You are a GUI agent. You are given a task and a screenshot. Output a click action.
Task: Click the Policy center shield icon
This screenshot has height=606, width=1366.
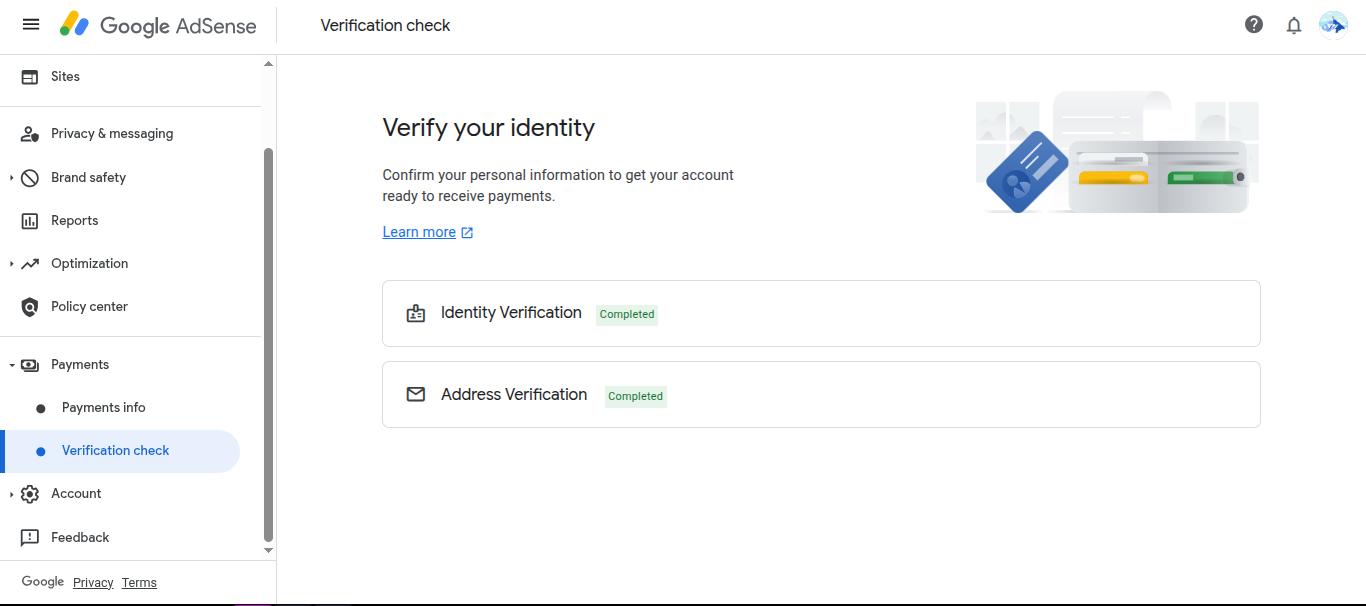30,307
